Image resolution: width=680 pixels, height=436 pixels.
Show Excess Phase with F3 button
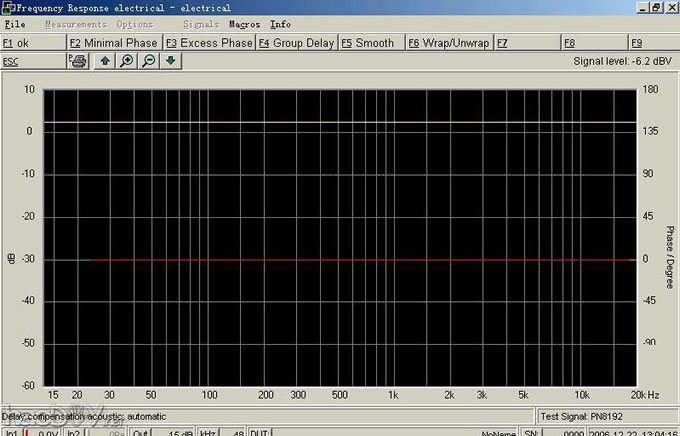click(x=209, y=43)
